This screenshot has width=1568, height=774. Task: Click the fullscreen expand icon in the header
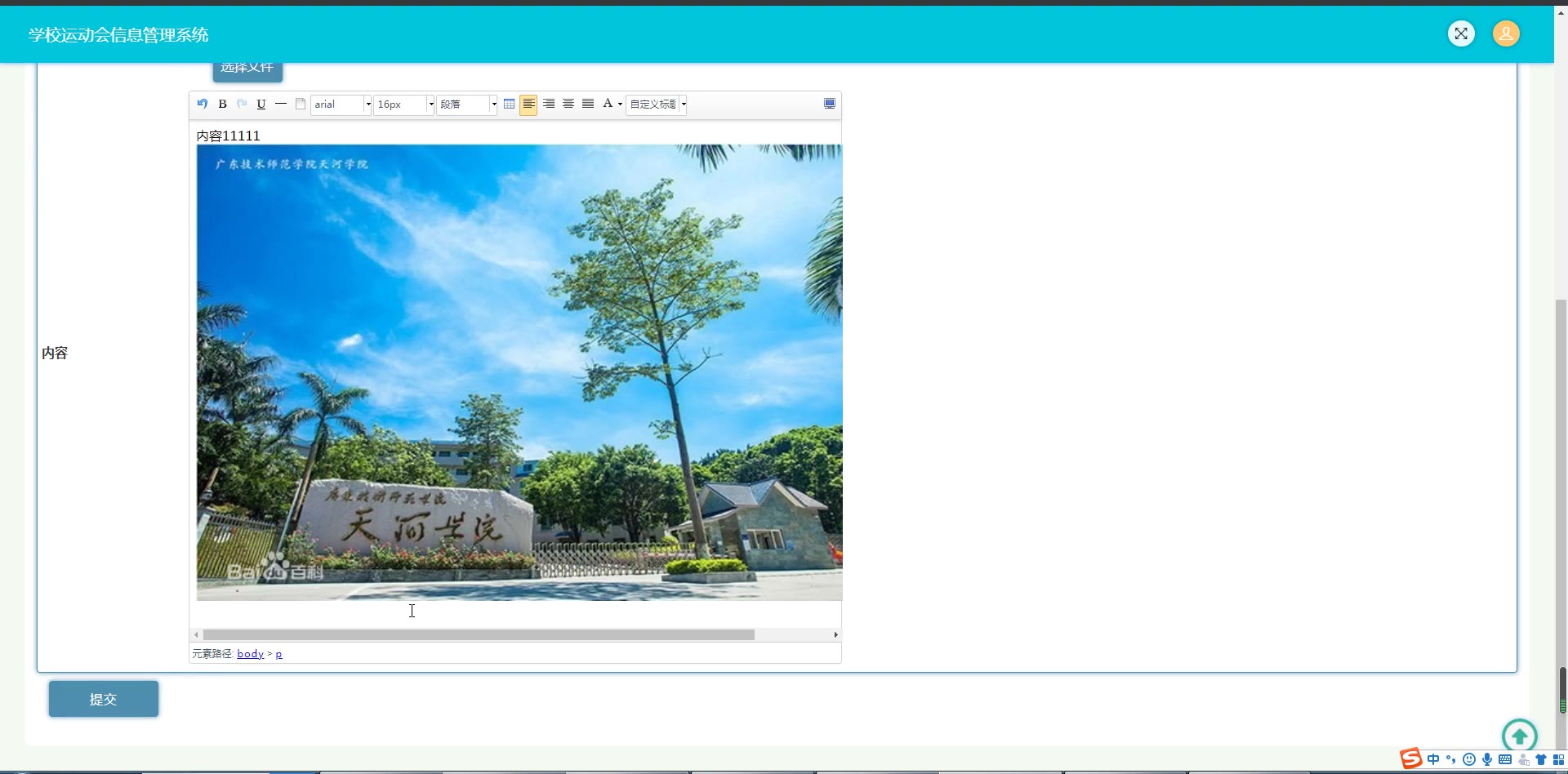click(x=1461, y=33)
